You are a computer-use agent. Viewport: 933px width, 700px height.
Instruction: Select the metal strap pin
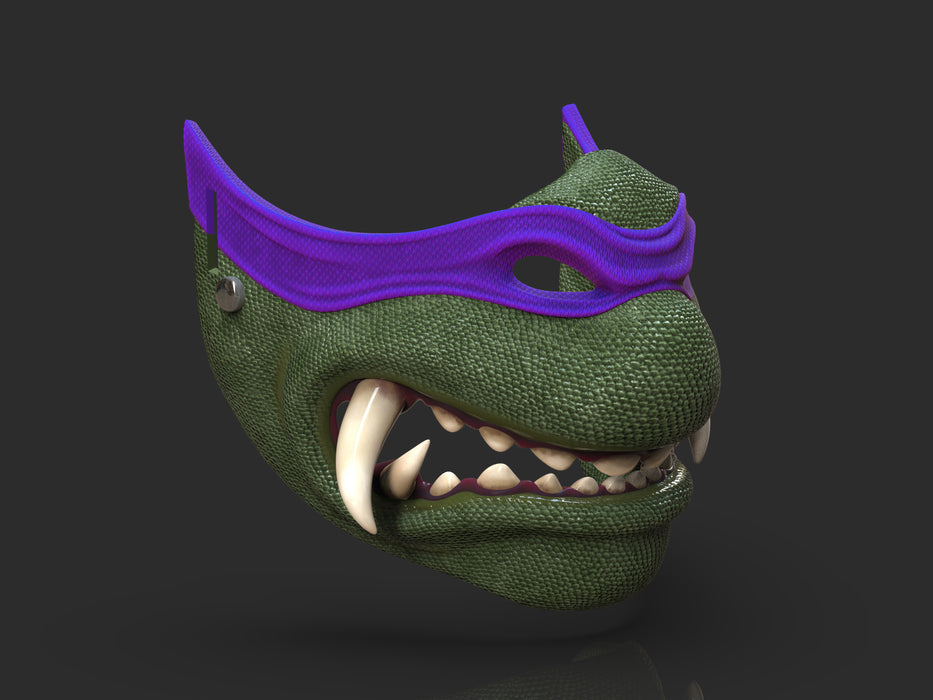(x=228, y=294)
